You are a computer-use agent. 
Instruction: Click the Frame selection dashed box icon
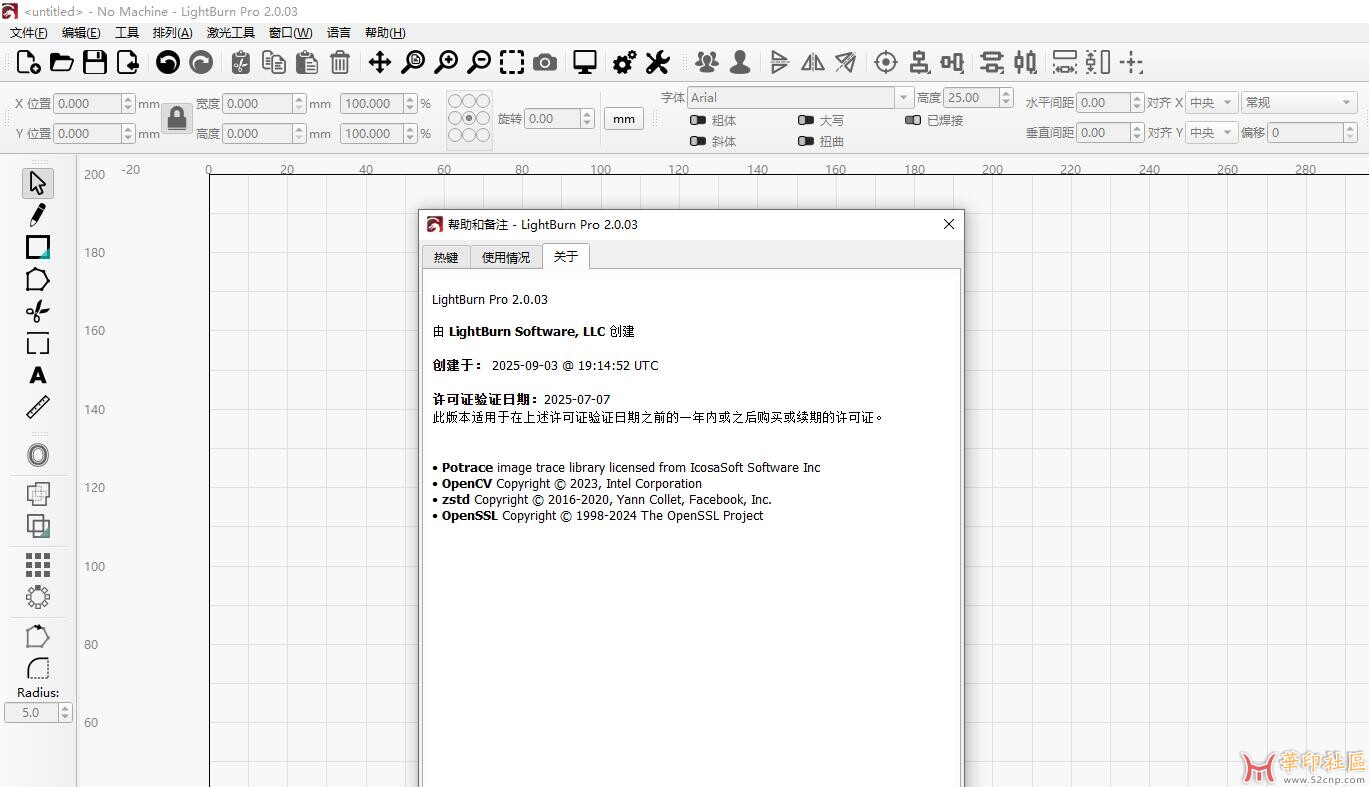(512, 63)
